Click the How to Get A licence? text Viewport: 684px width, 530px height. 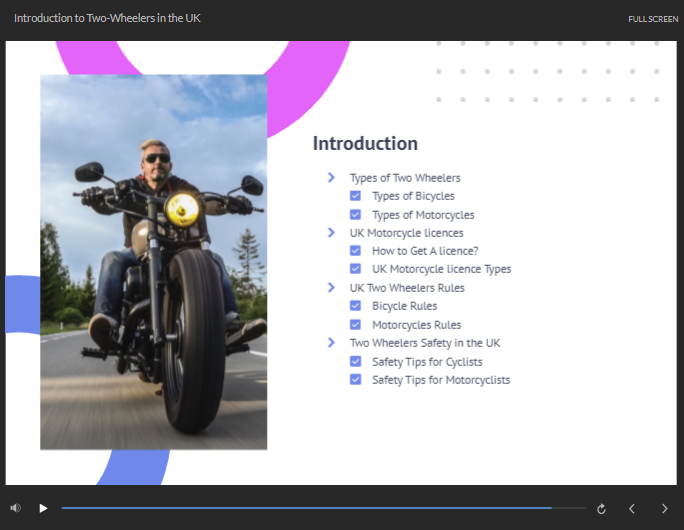pos(425,251)
